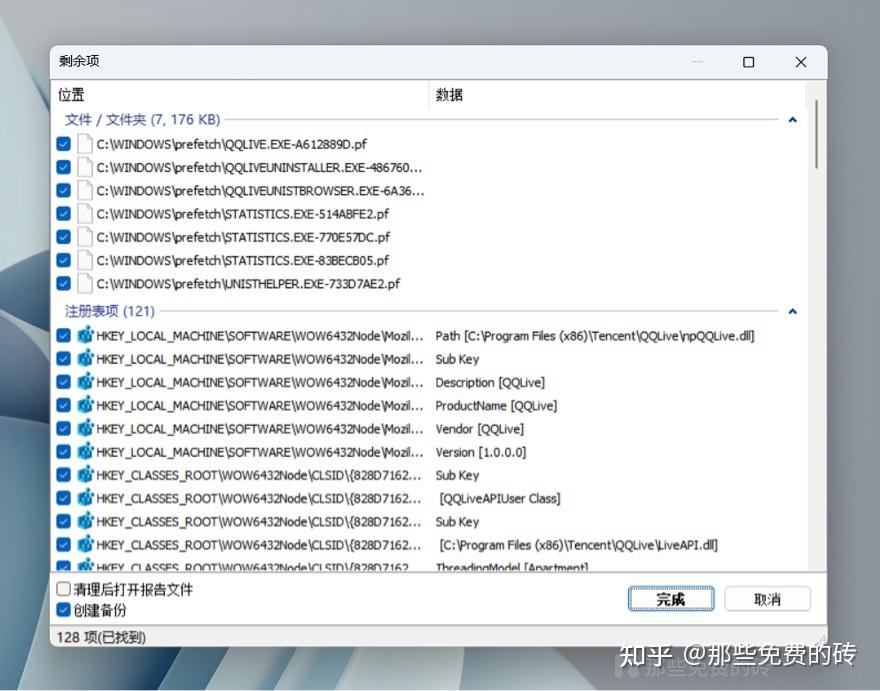Click the 位置 column header
Image resolution: width=880 pixels, height=691 pixels.
(x=73, y=94)
